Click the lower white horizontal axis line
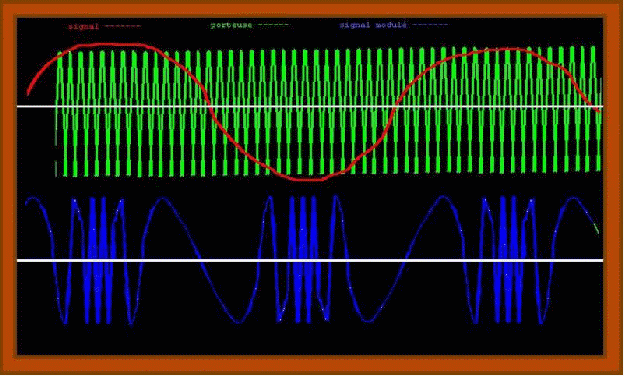 click(x=310, y=260)
